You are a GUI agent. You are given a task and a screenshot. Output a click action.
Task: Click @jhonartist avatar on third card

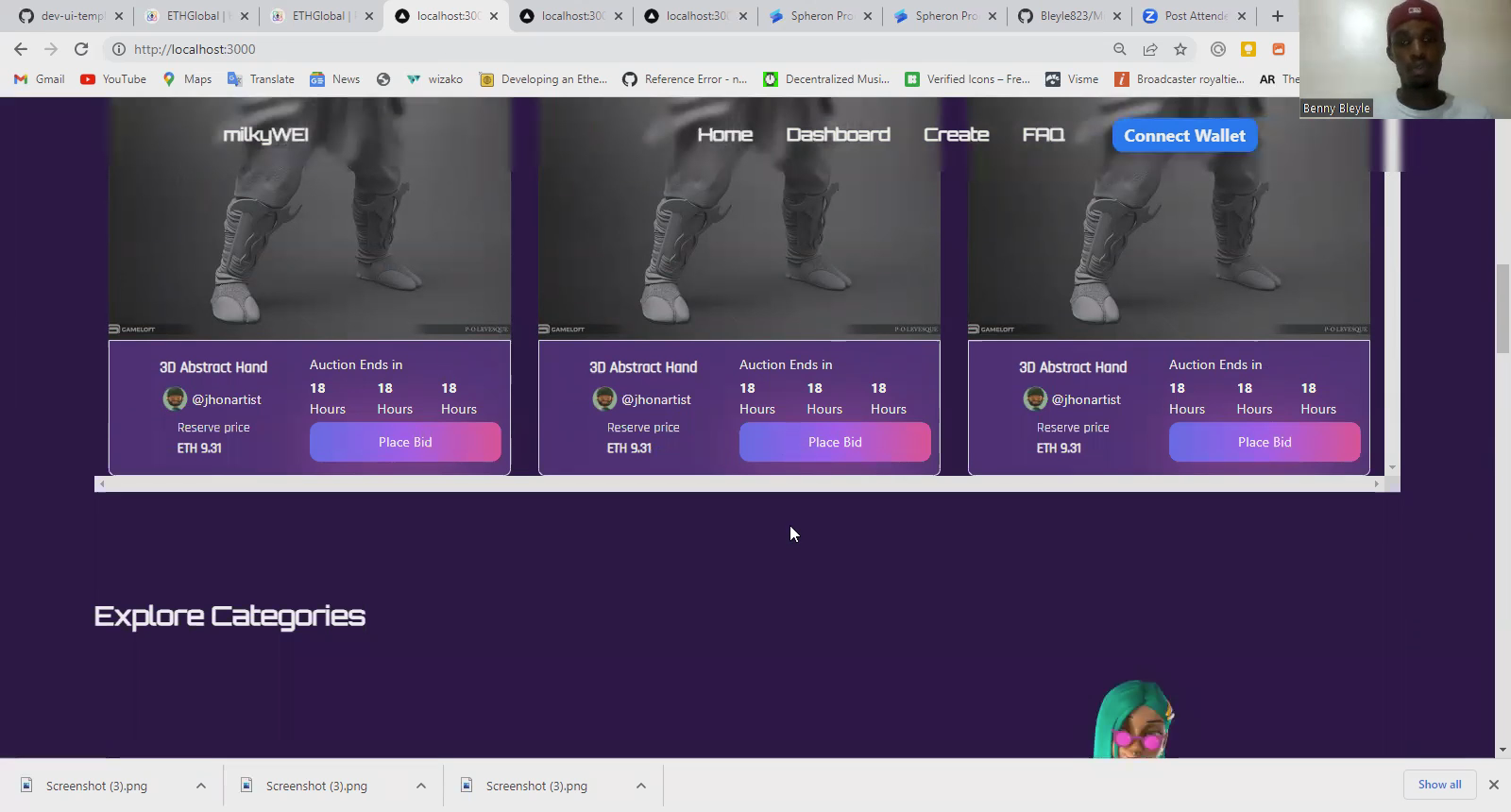[1034, 399]
